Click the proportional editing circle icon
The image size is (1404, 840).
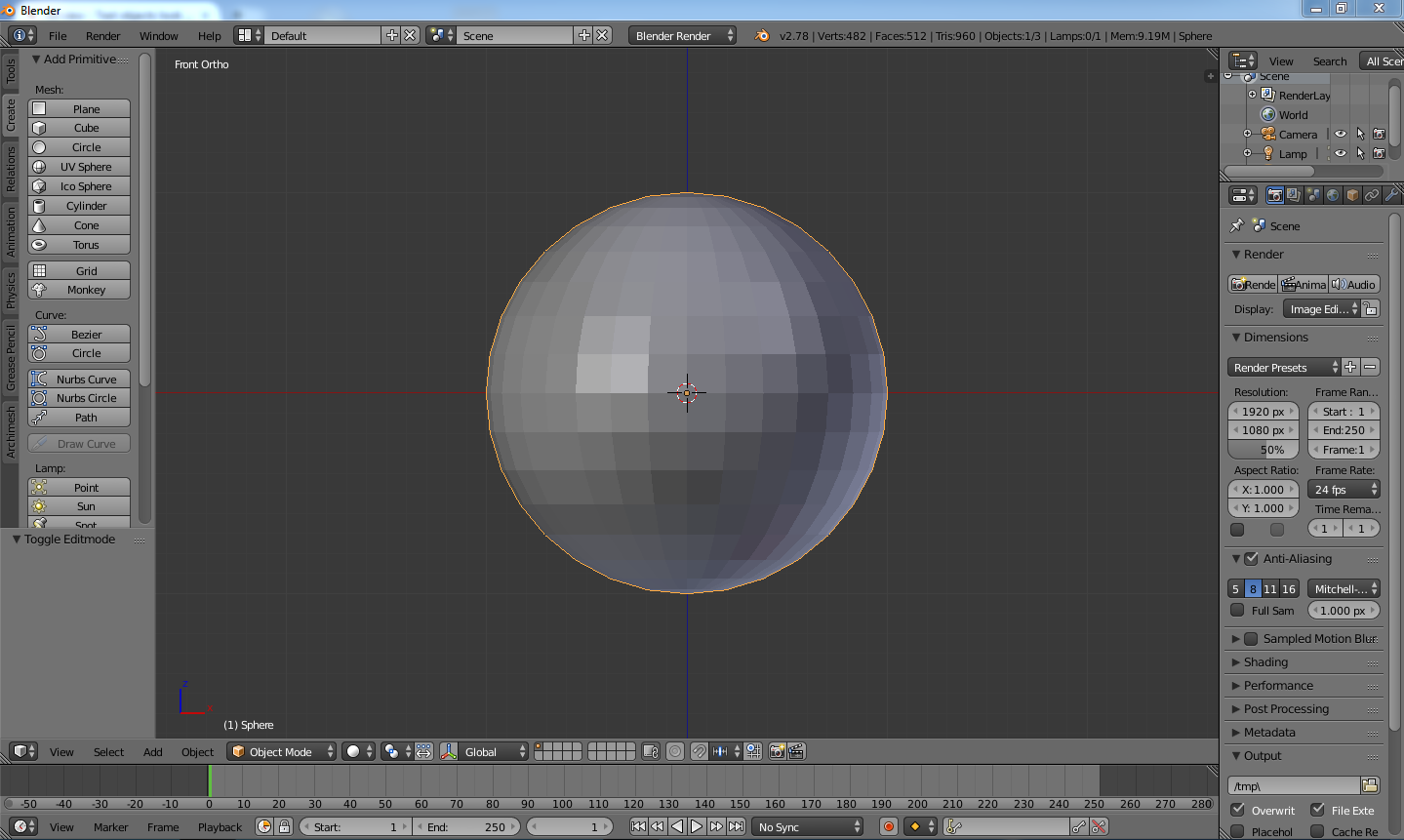coord(675,751)
